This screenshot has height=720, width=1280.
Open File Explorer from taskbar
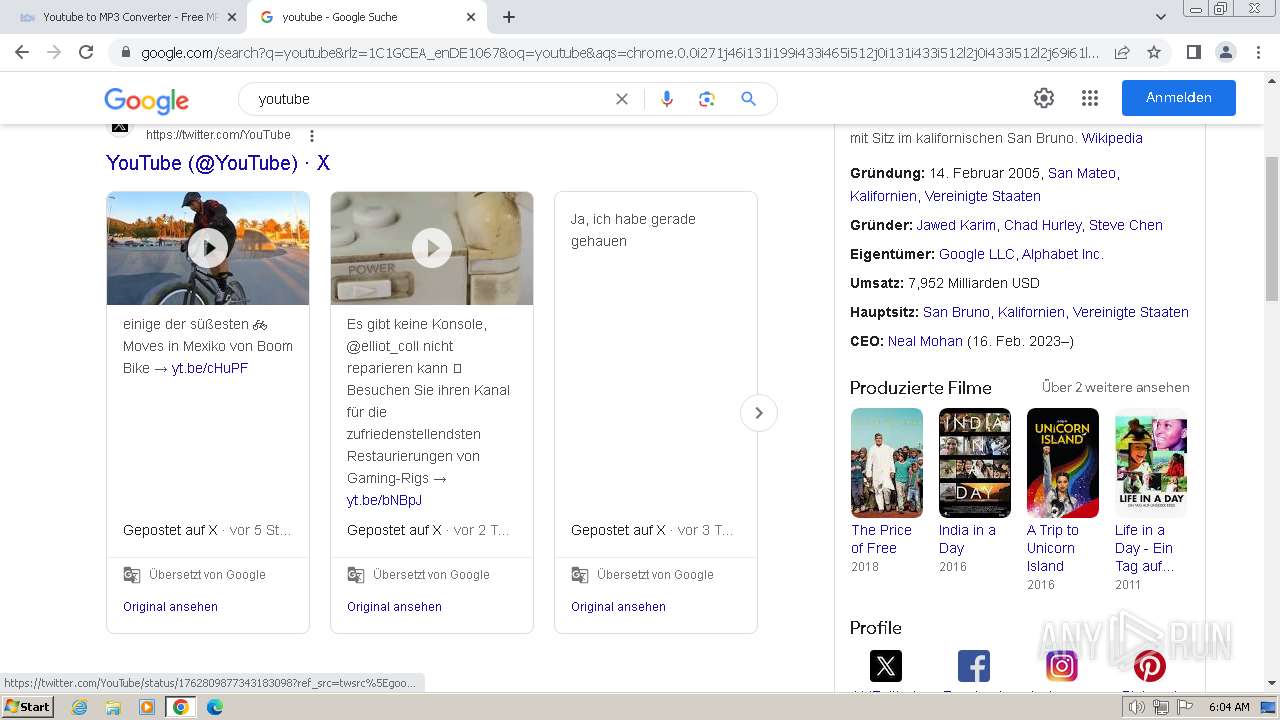[113, 707]
